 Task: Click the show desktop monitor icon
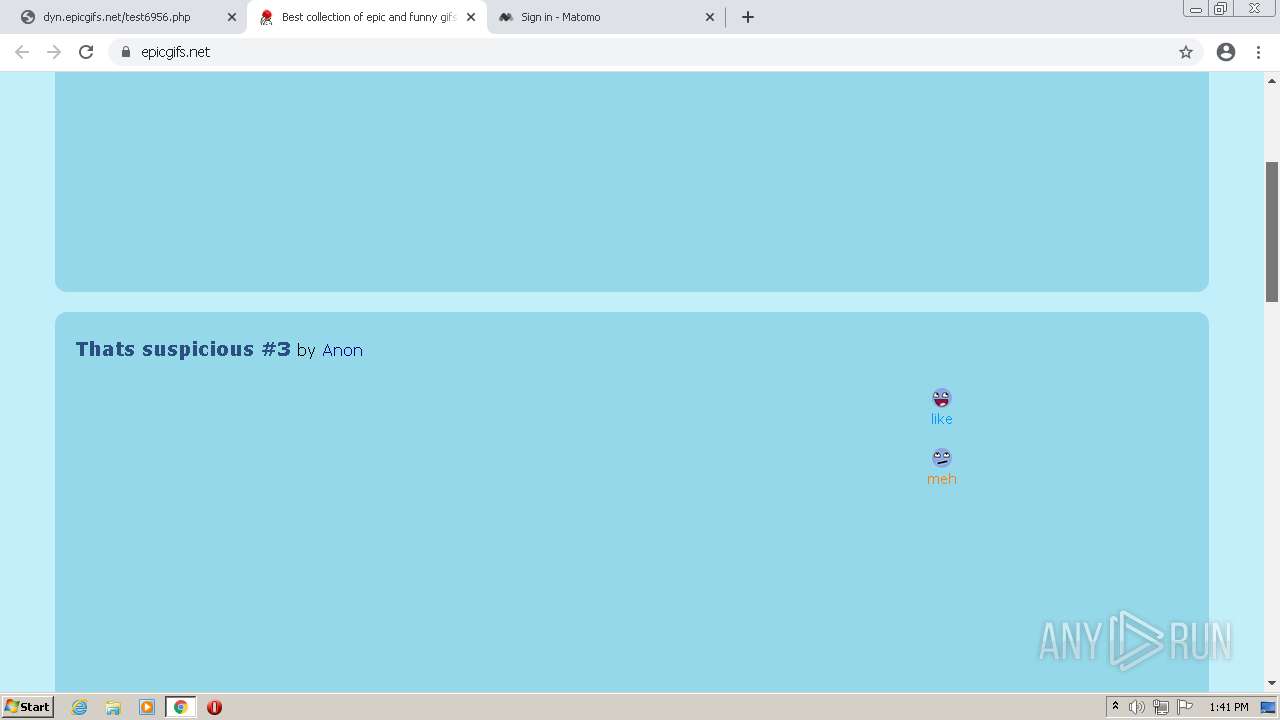[1268, 707]
